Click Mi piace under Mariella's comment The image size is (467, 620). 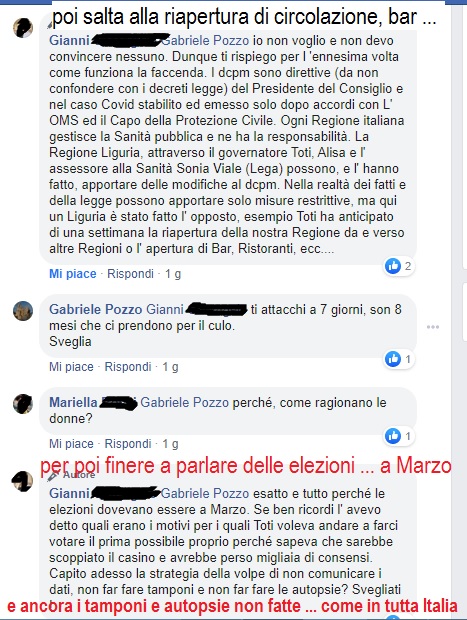71,444
